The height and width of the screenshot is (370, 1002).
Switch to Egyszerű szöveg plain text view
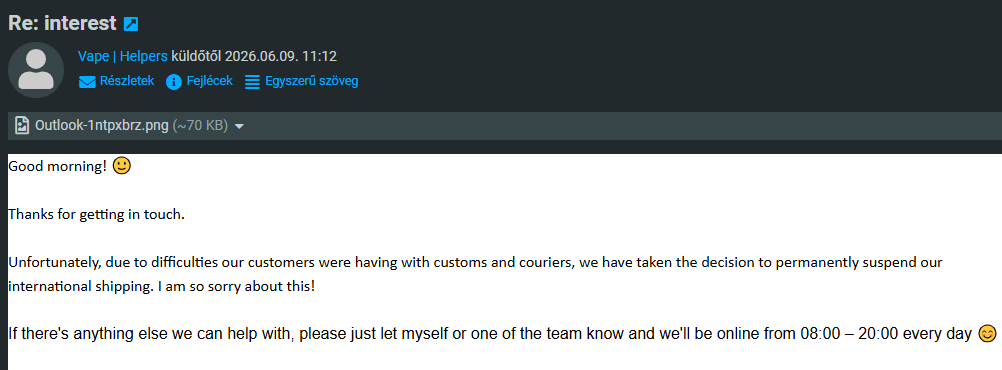pos(311,81)
